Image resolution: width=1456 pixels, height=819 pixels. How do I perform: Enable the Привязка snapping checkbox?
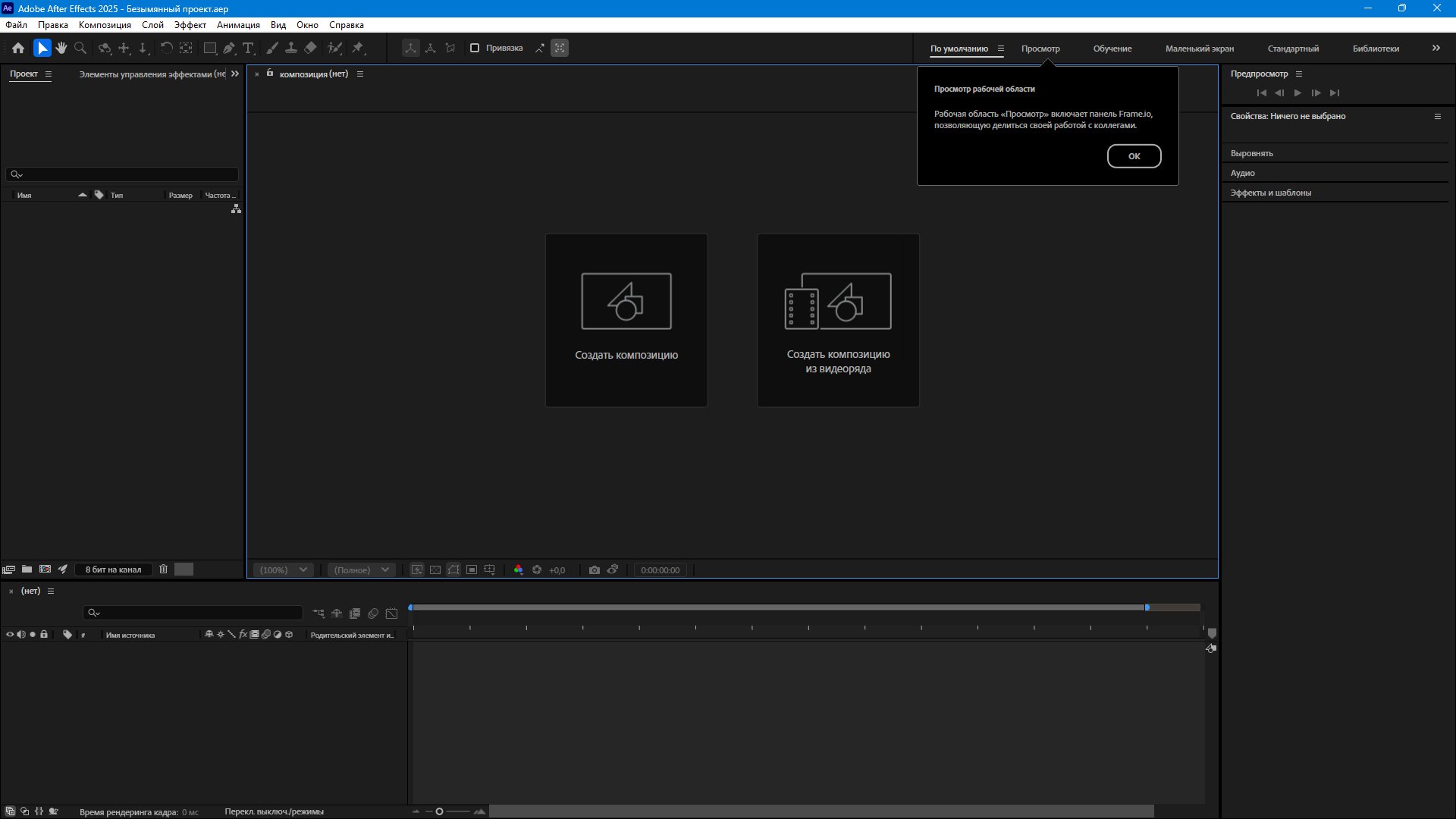coord(475,48)
